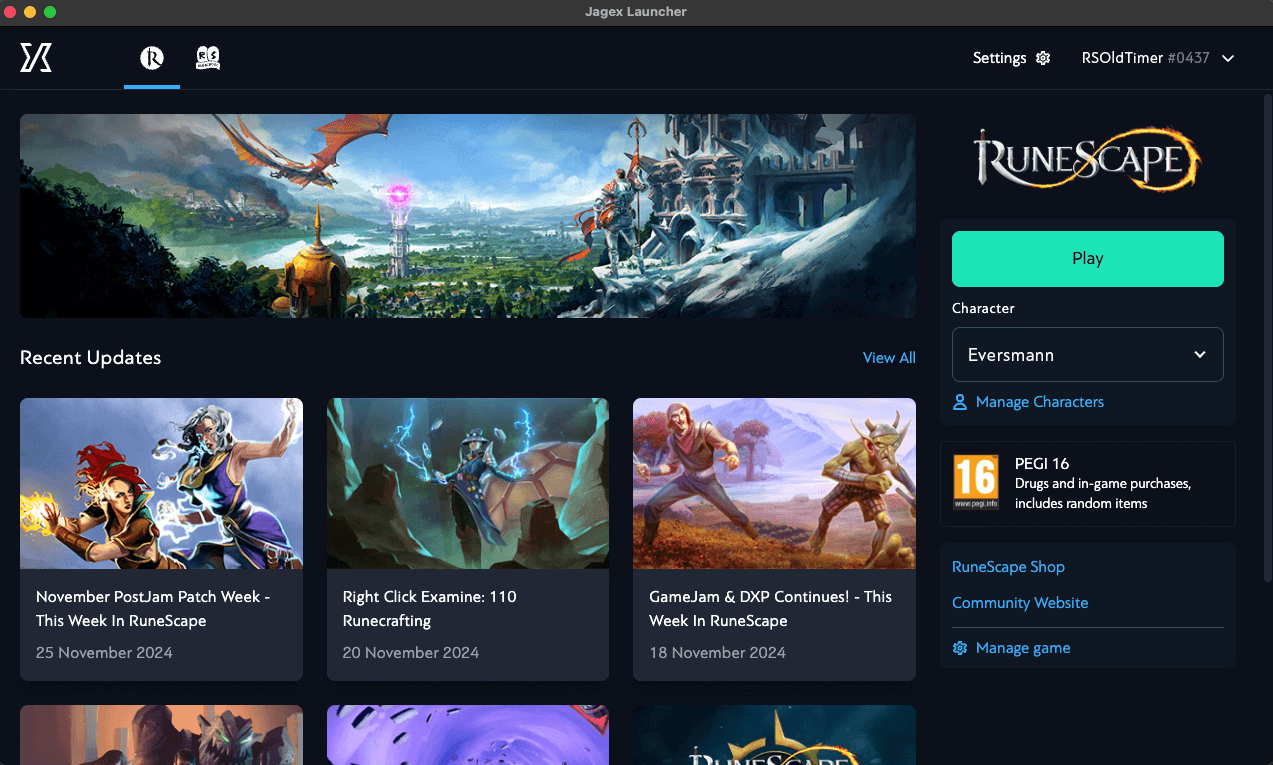This screenshot has height=765, width=1273.
Task: Open the Eversmann character dropdown
Action: [1088, 355]
